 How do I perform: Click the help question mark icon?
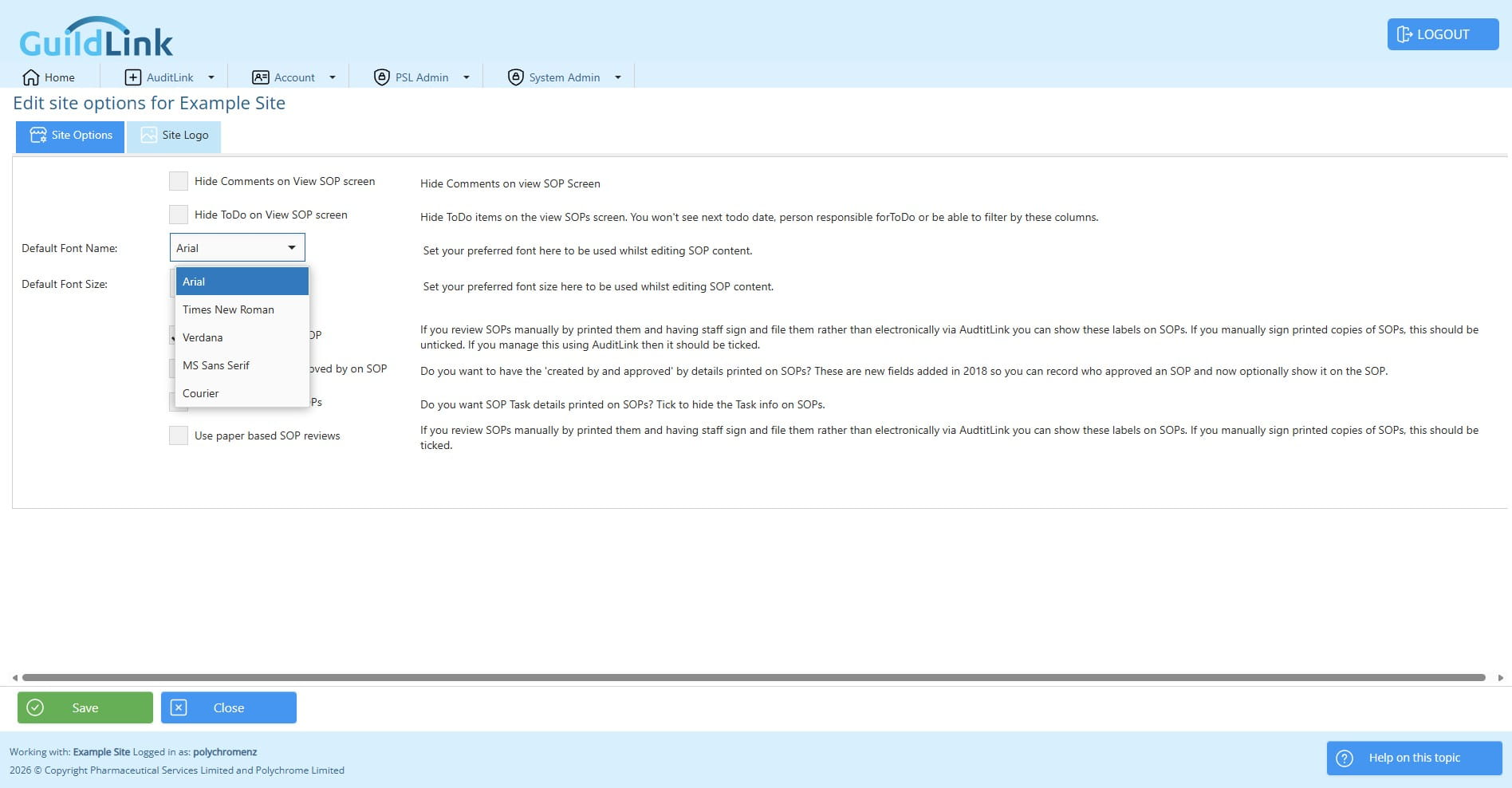point(1345,758)
